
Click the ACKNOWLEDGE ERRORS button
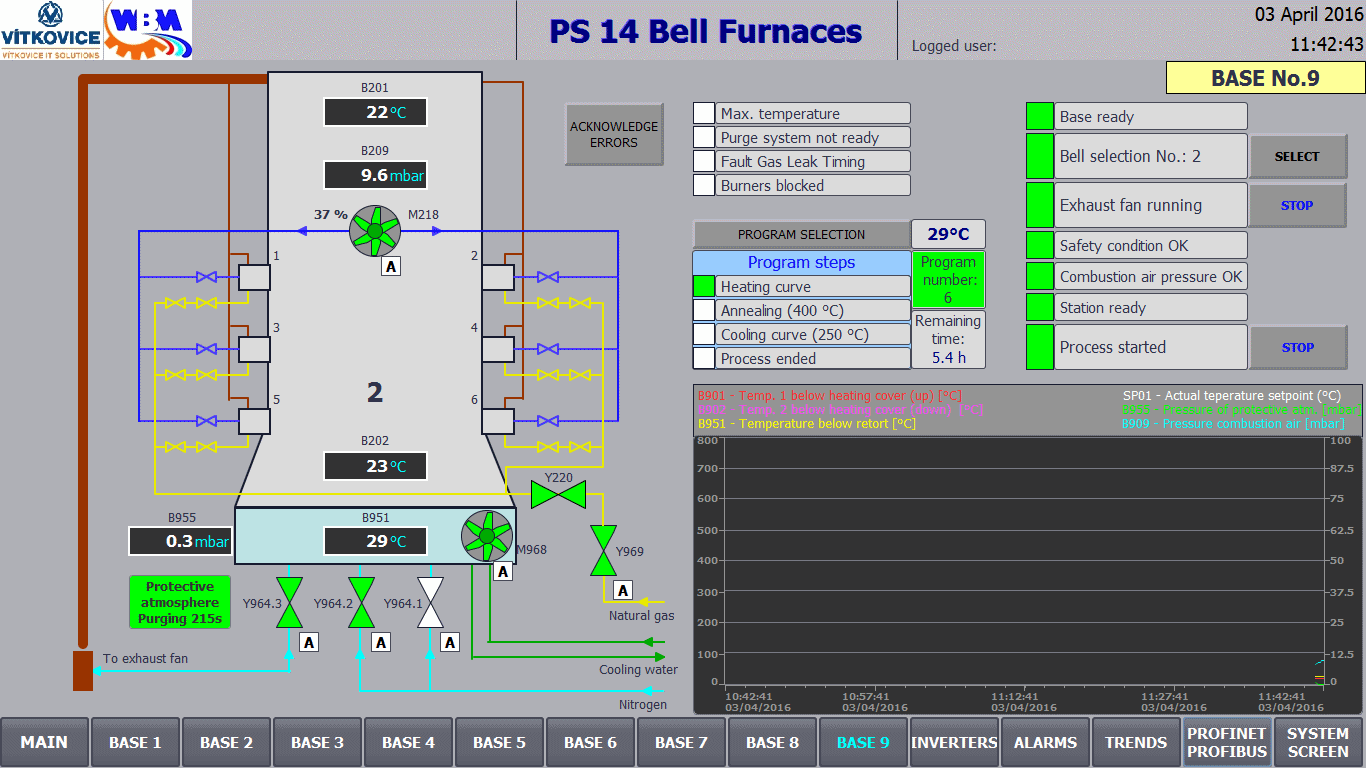coord(614,135)
